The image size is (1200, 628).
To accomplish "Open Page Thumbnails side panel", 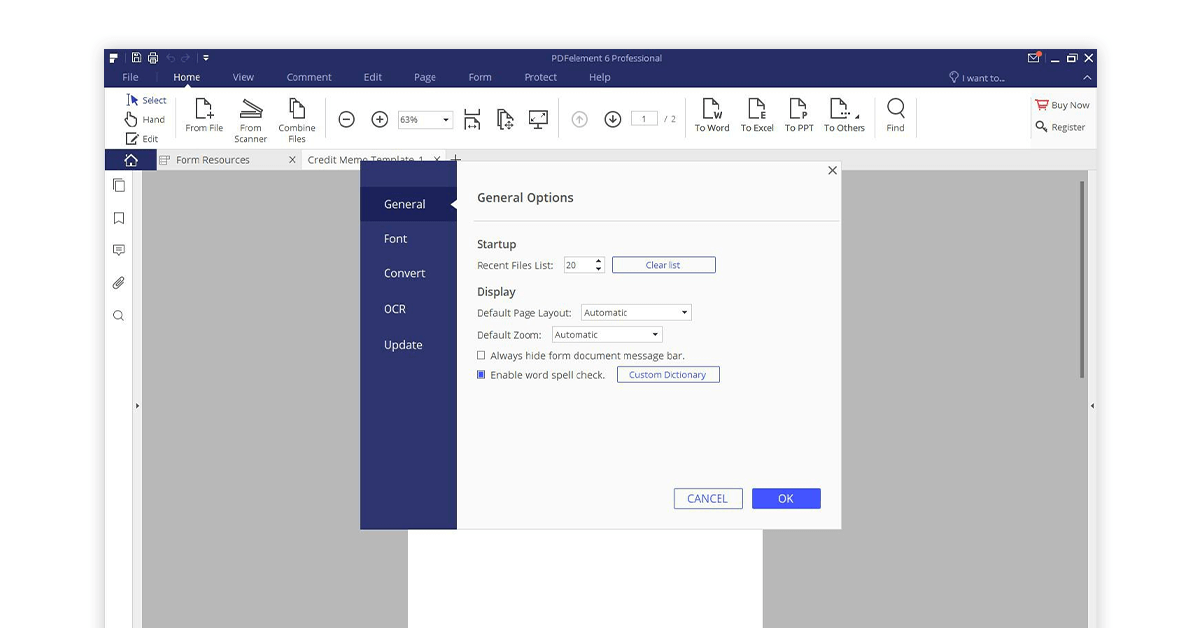I will click(x=119, y=185).
